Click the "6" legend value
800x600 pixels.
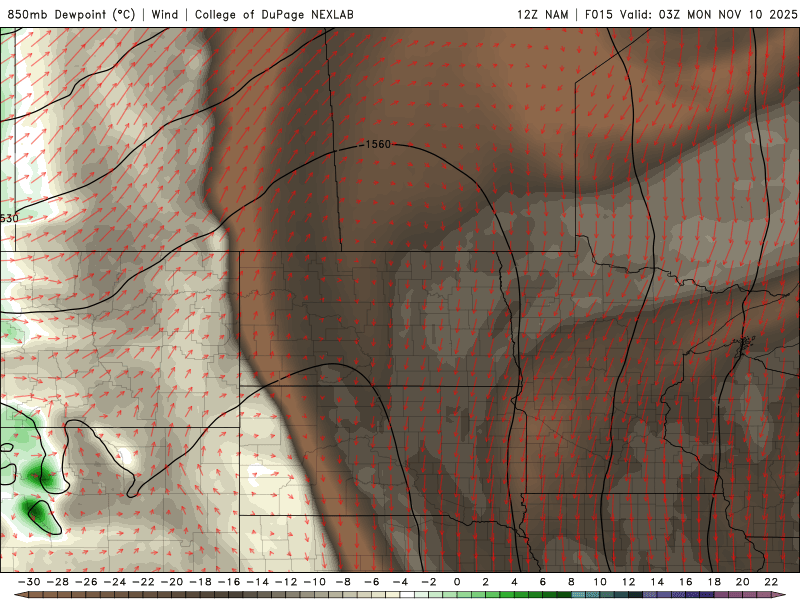pyautogui.click(x=543, y=582)
